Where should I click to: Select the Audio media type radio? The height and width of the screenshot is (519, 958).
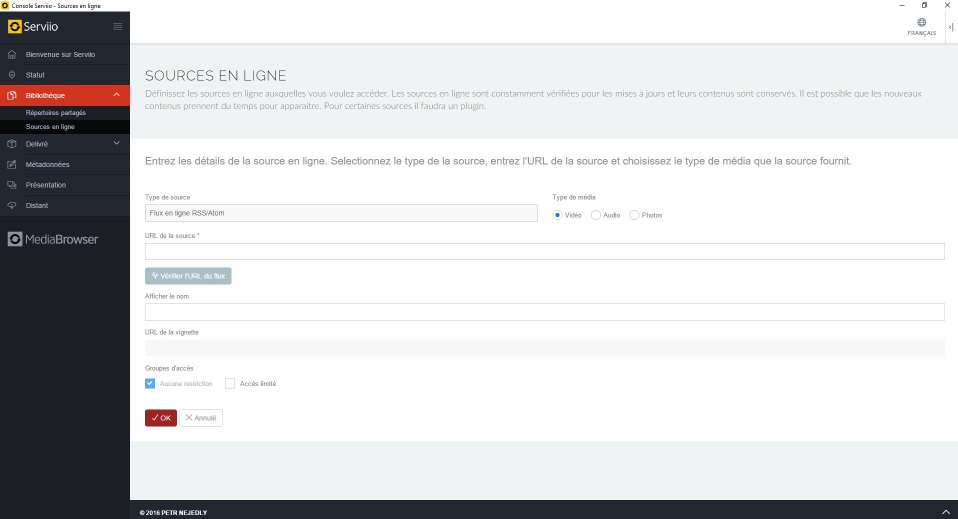[596, 215]
